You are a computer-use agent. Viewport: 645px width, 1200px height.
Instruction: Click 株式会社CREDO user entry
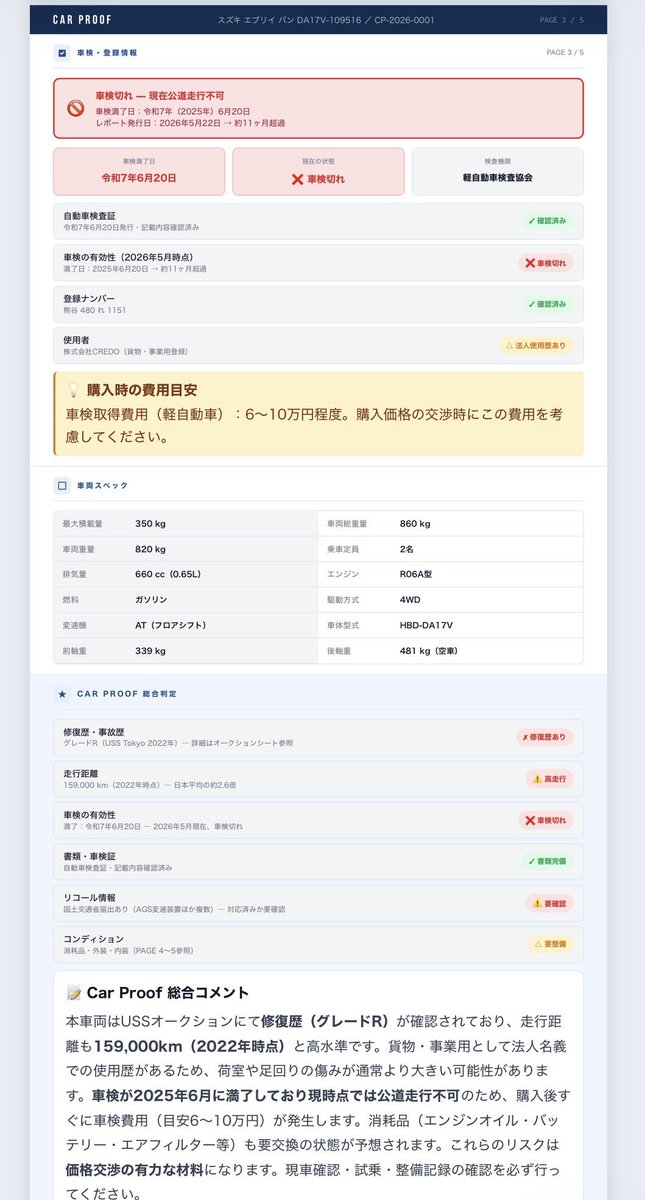point(125,351)
